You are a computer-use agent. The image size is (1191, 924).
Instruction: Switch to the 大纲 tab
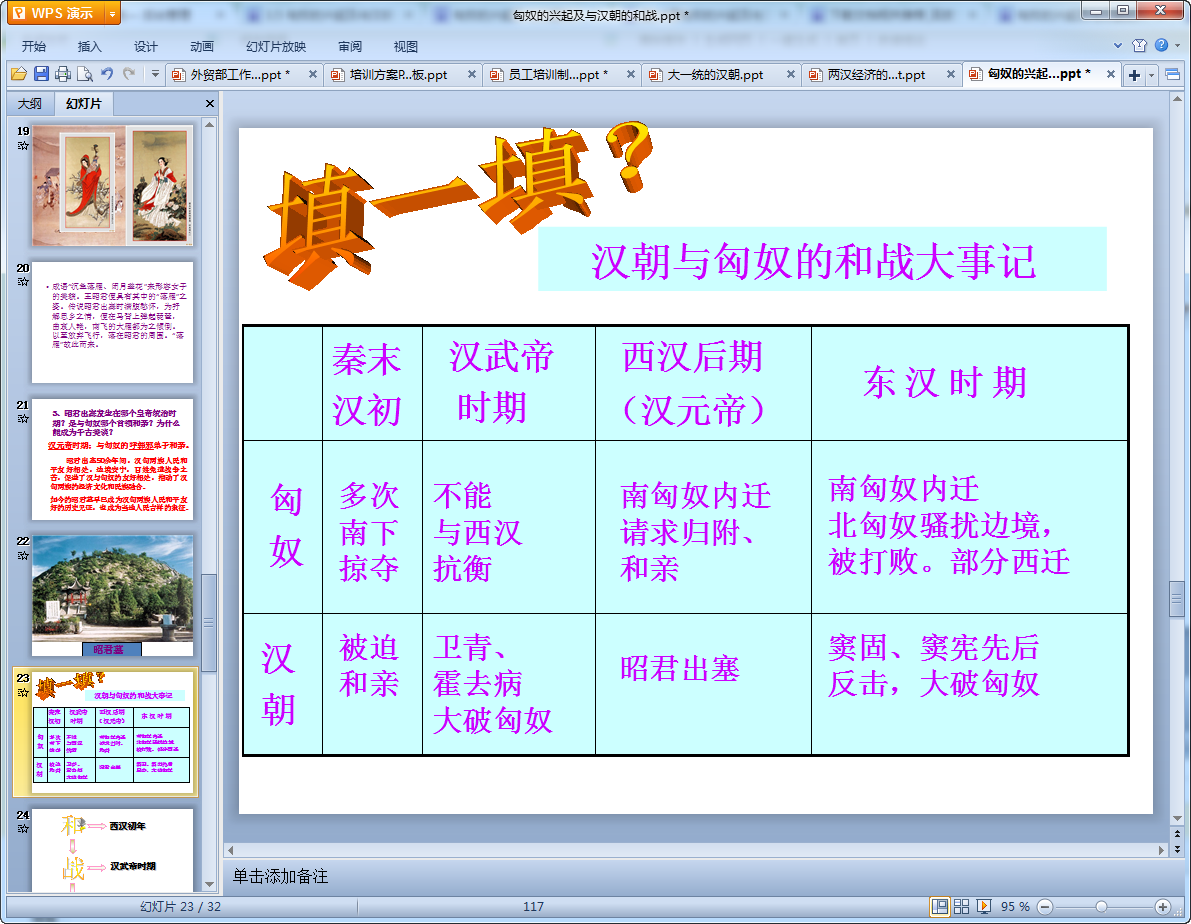pos(30,104)
